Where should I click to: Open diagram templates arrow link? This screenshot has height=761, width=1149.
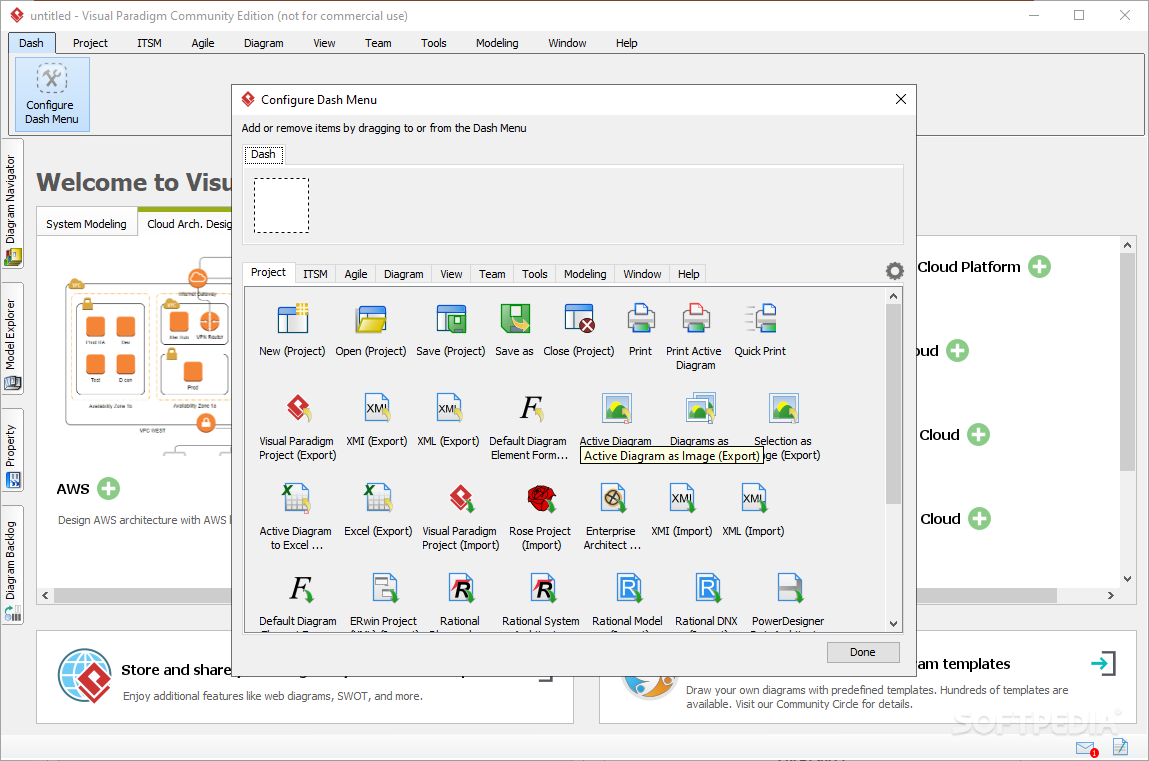pos(1103,664)
